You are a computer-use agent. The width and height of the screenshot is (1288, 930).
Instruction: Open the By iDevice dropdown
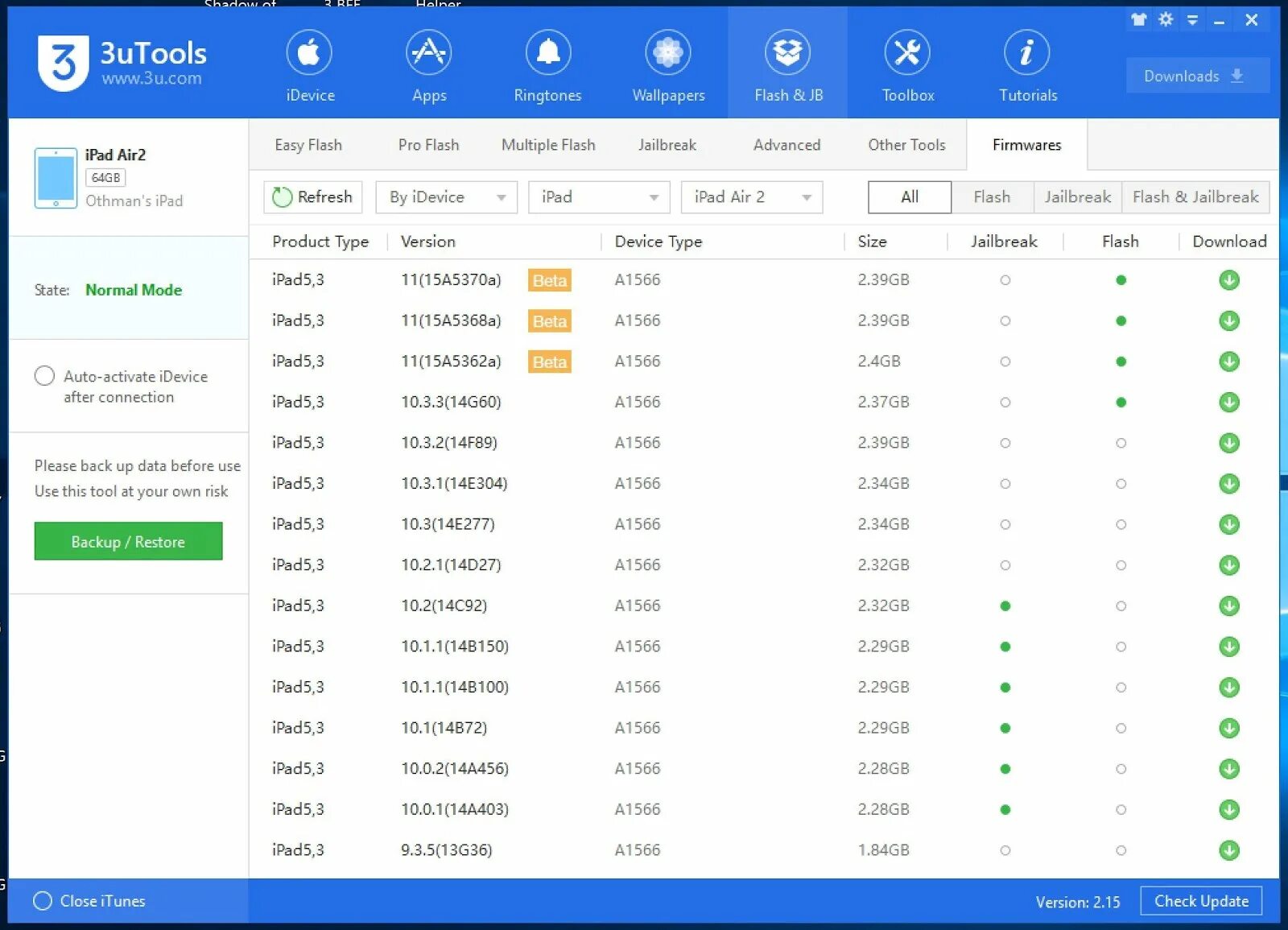446,197
